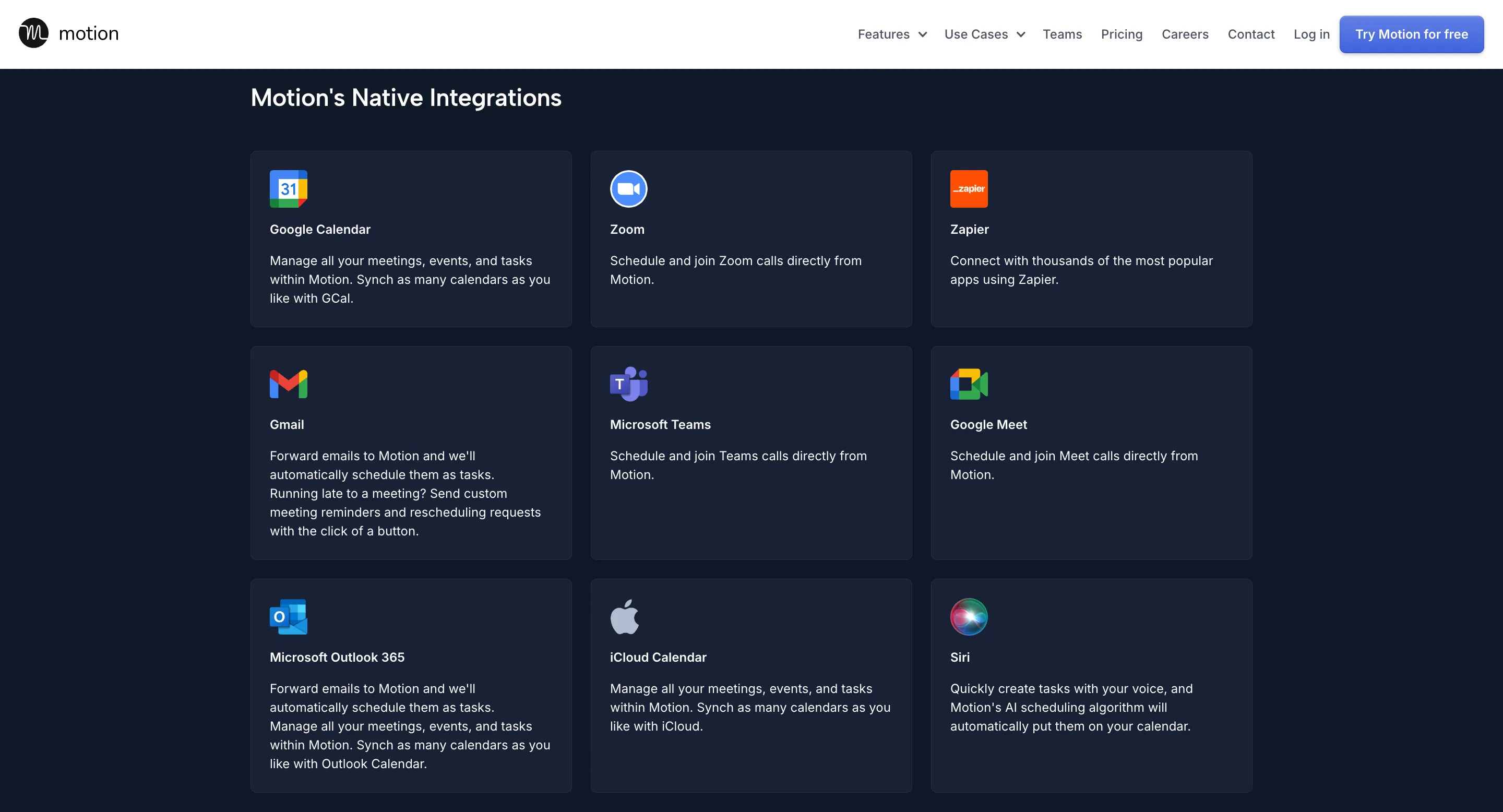Click the motion wordmark text

89,34
